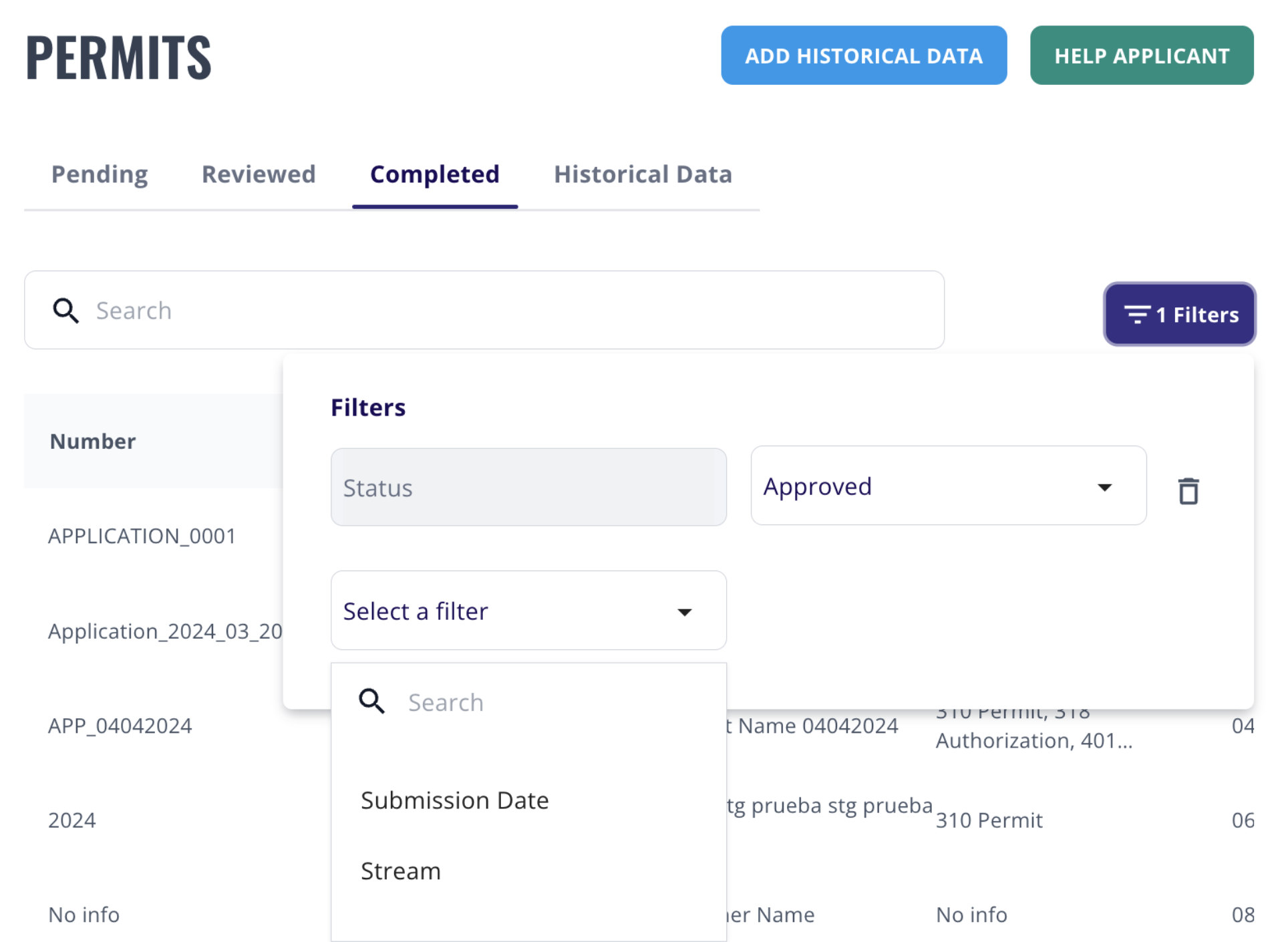Open the Historical Data tab
The width and height of the screenshot is (1288, 942).
tap(643, 174)
